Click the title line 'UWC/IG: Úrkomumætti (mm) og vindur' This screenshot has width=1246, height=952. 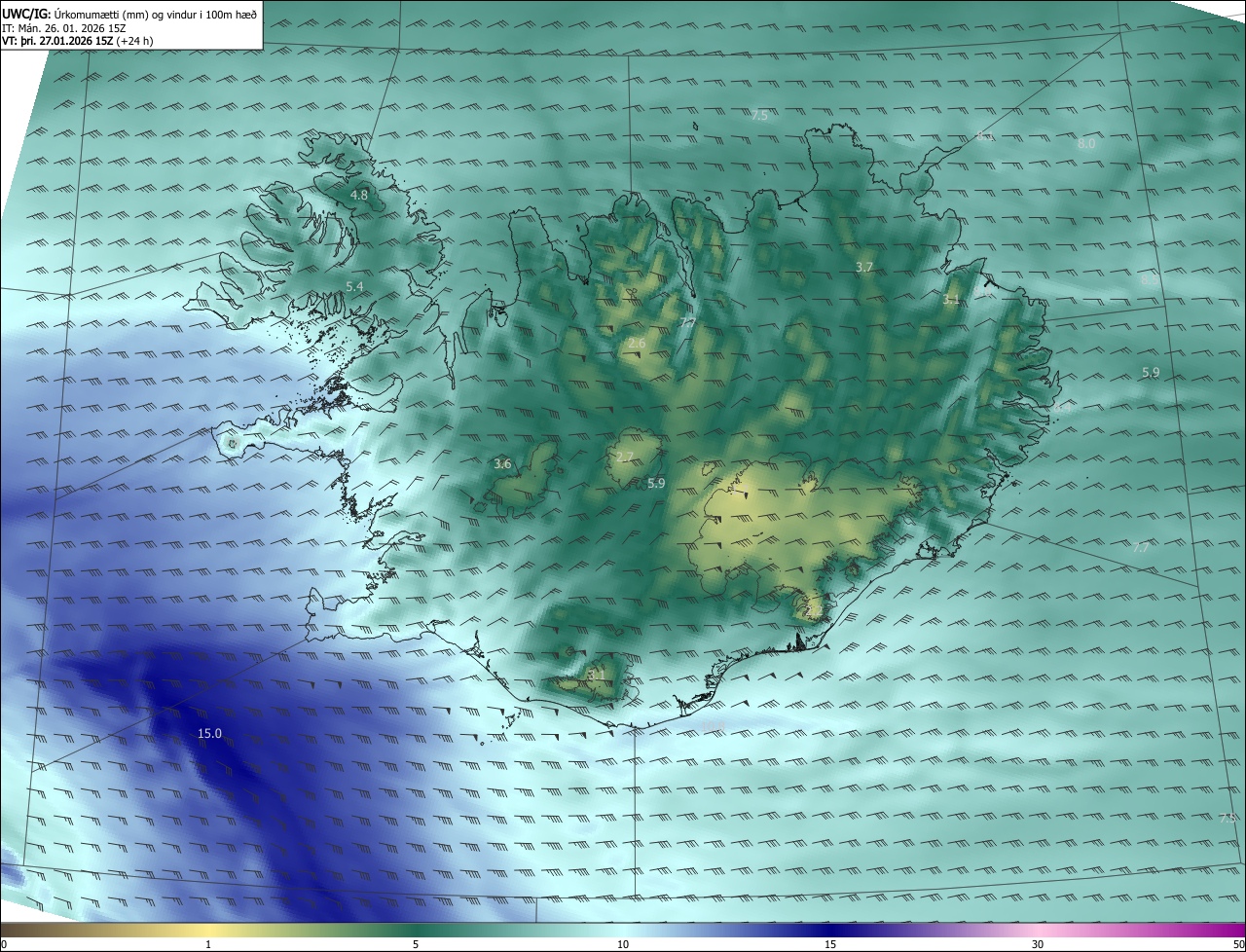pos(129,14)
